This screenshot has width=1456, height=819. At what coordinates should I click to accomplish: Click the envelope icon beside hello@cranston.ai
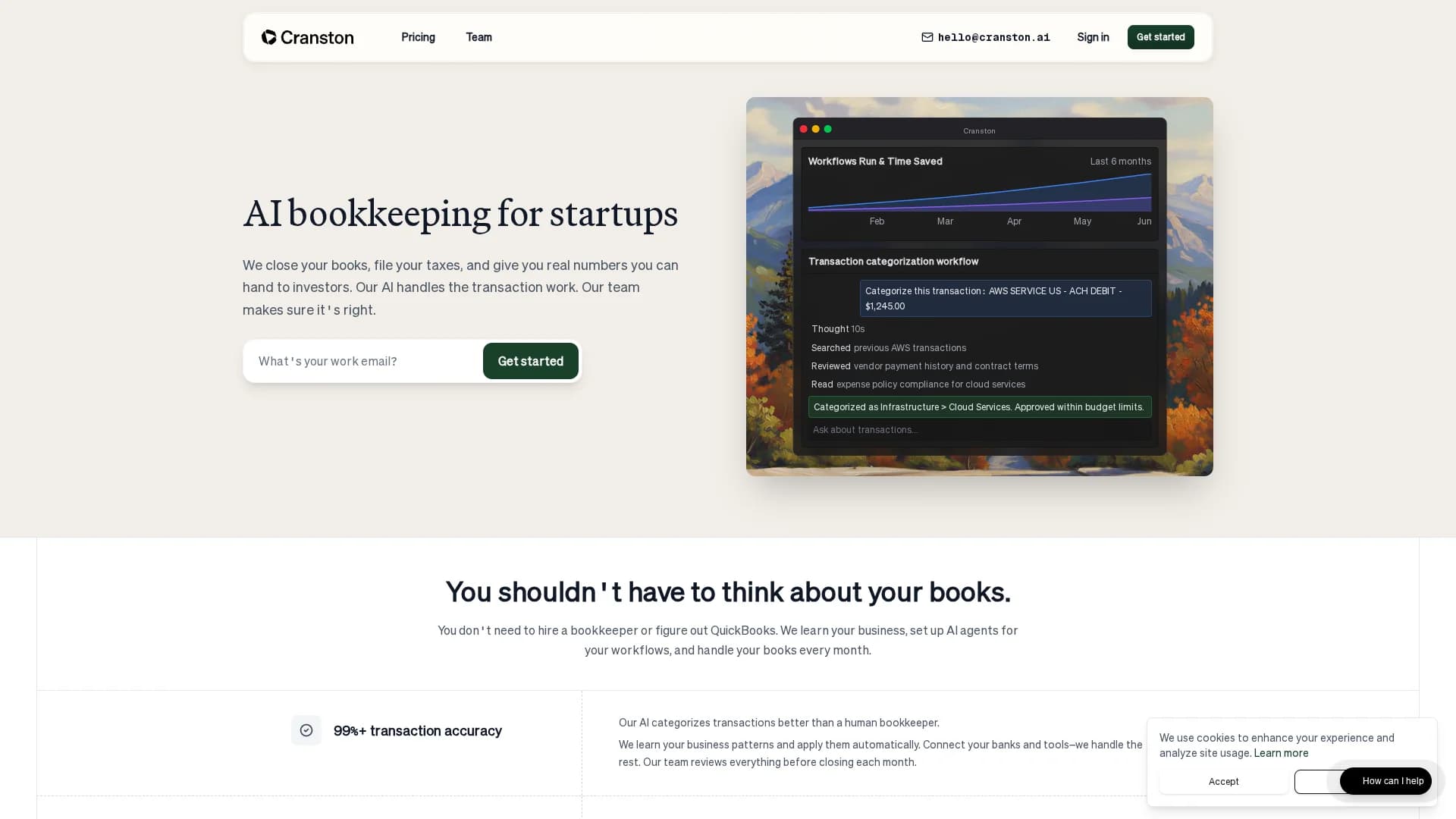click(927, 37)
